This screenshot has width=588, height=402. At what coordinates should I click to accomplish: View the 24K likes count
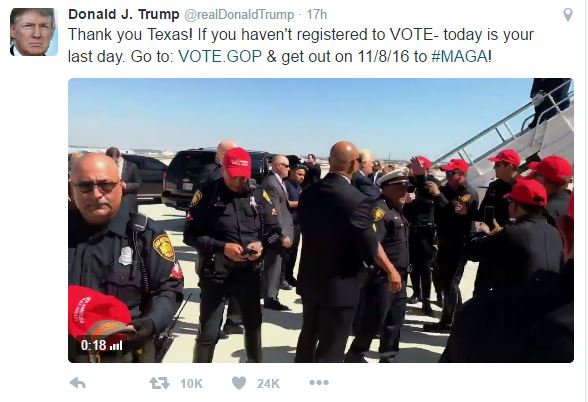coord(268,384)
